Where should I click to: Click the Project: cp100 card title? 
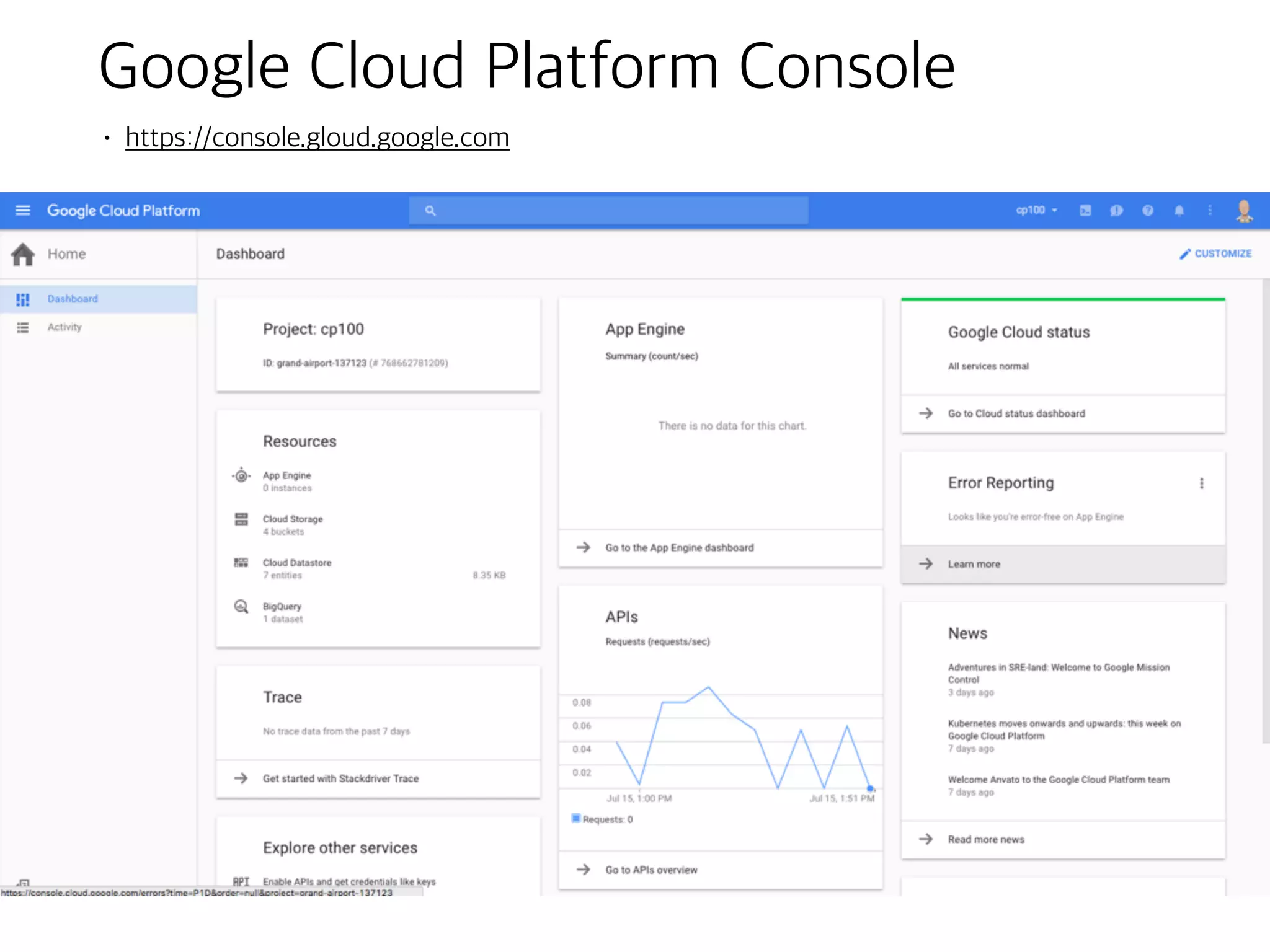coord(313,329)
